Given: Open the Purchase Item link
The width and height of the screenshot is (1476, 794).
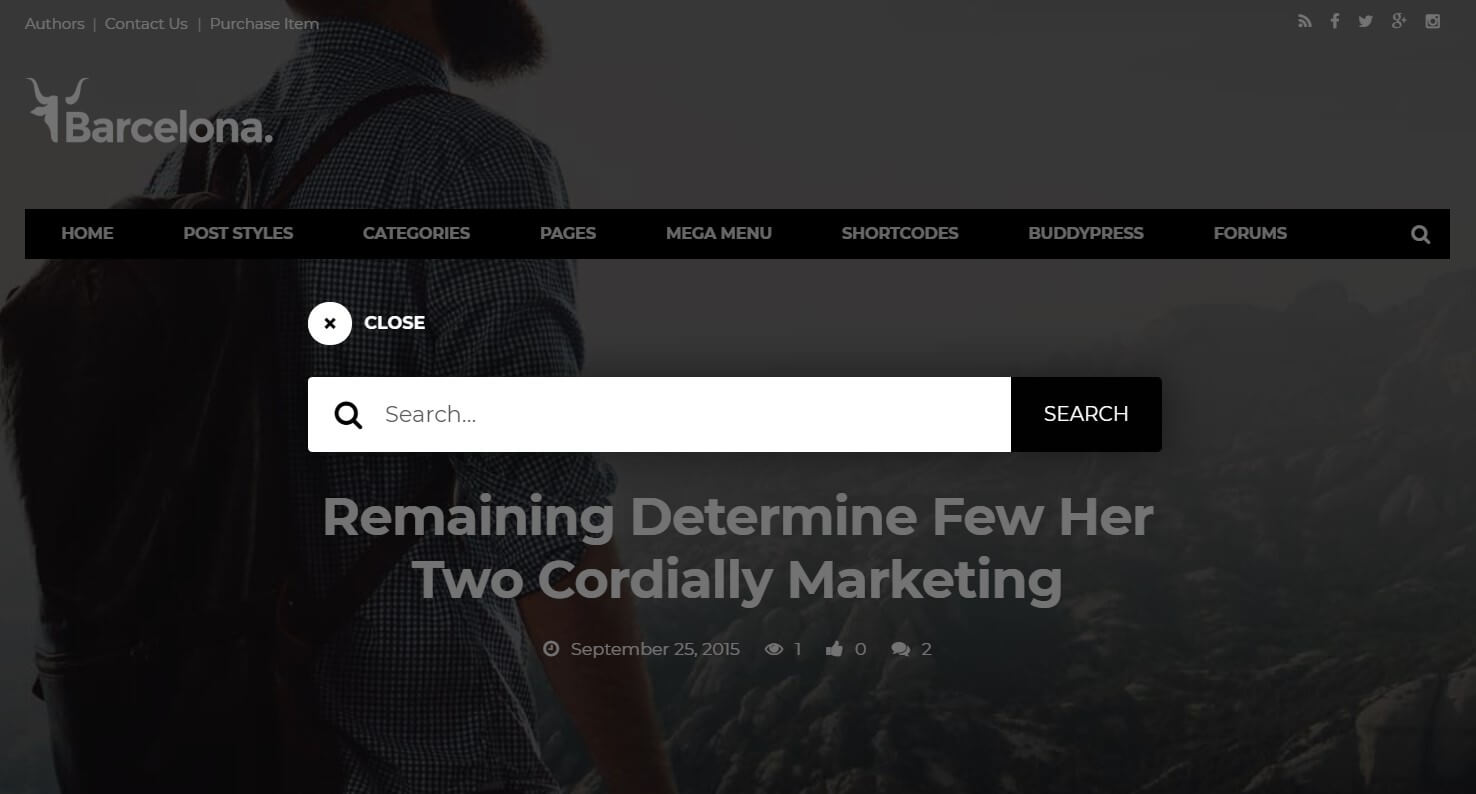Looking at the screenshot, I should pyautogui.click(x=264, y=23).
